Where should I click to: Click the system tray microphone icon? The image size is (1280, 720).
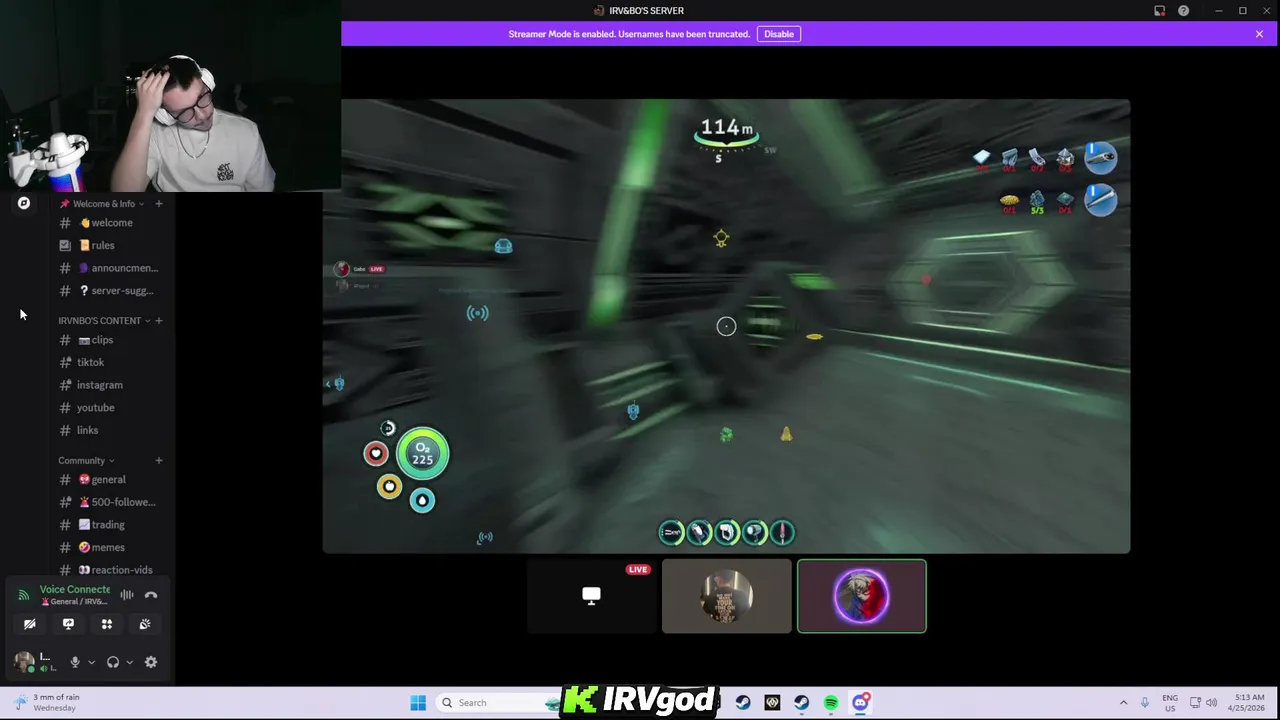click(1145, 703)
